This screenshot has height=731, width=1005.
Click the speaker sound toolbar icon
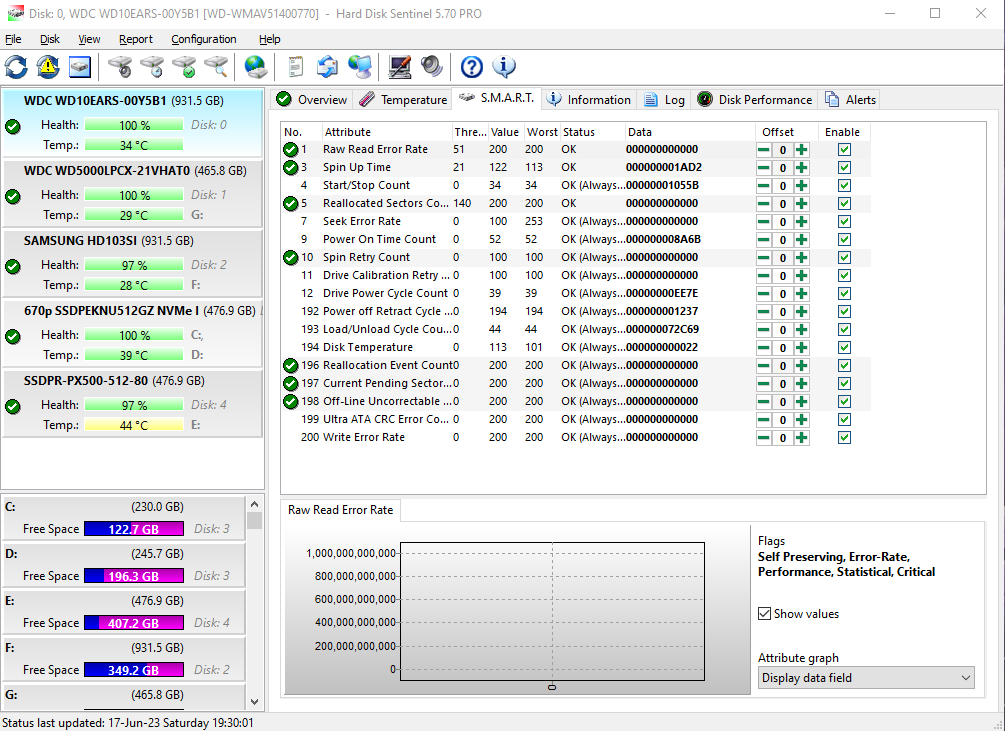[x=431, y=67]
